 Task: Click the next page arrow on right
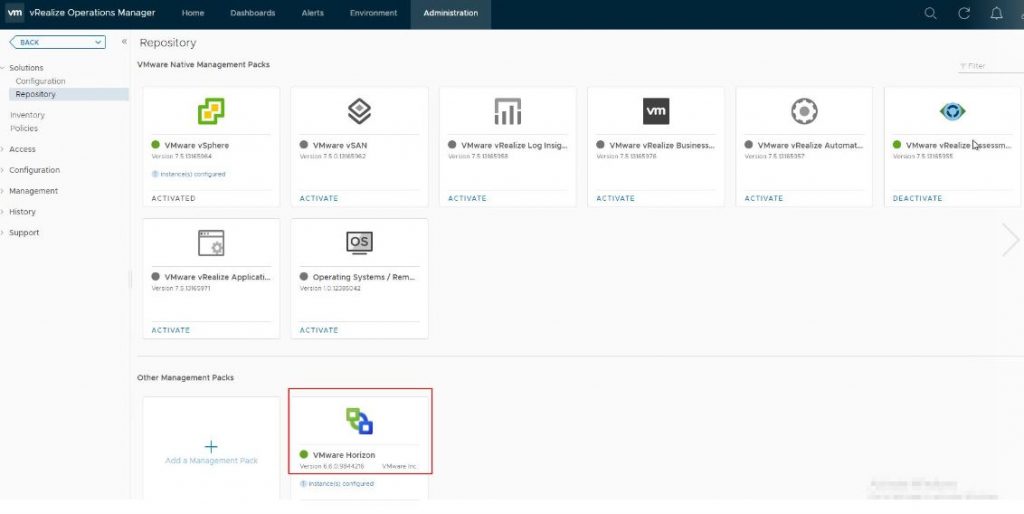coord(1010,240)
